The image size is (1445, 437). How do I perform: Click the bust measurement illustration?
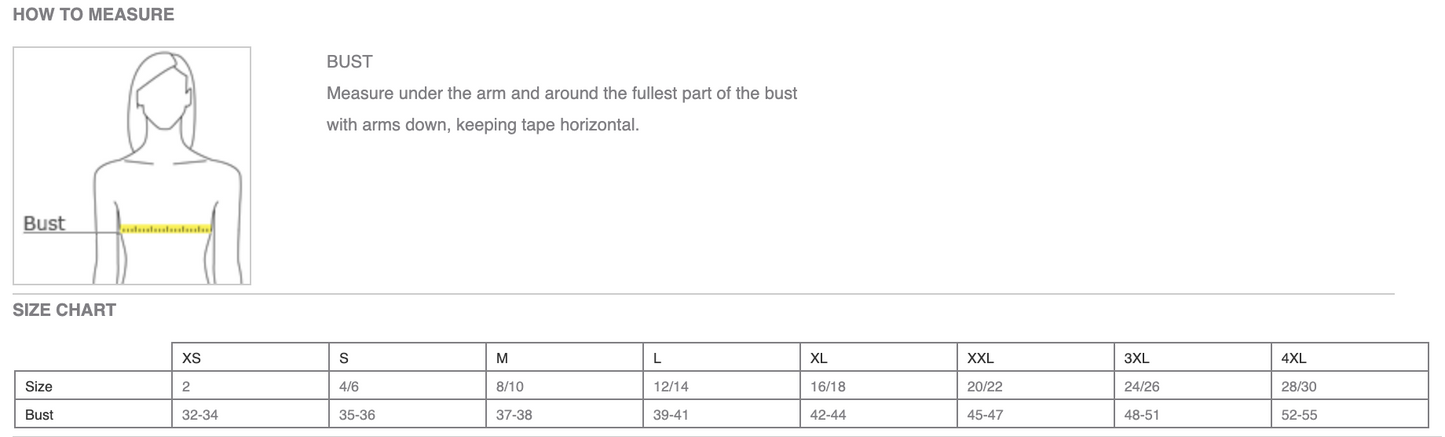131,166
